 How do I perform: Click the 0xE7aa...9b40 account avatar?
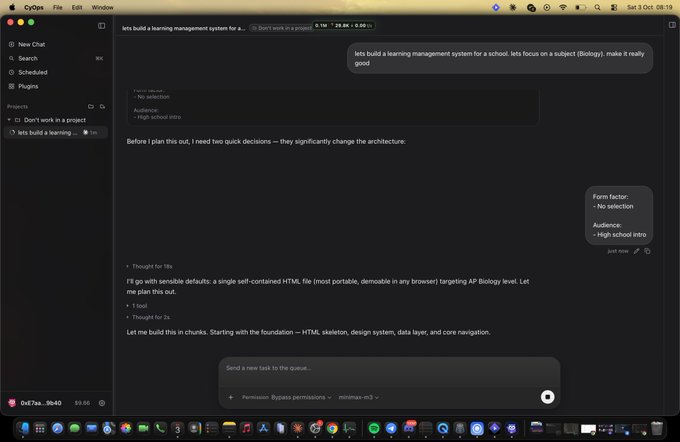click(x=12, y=403)
